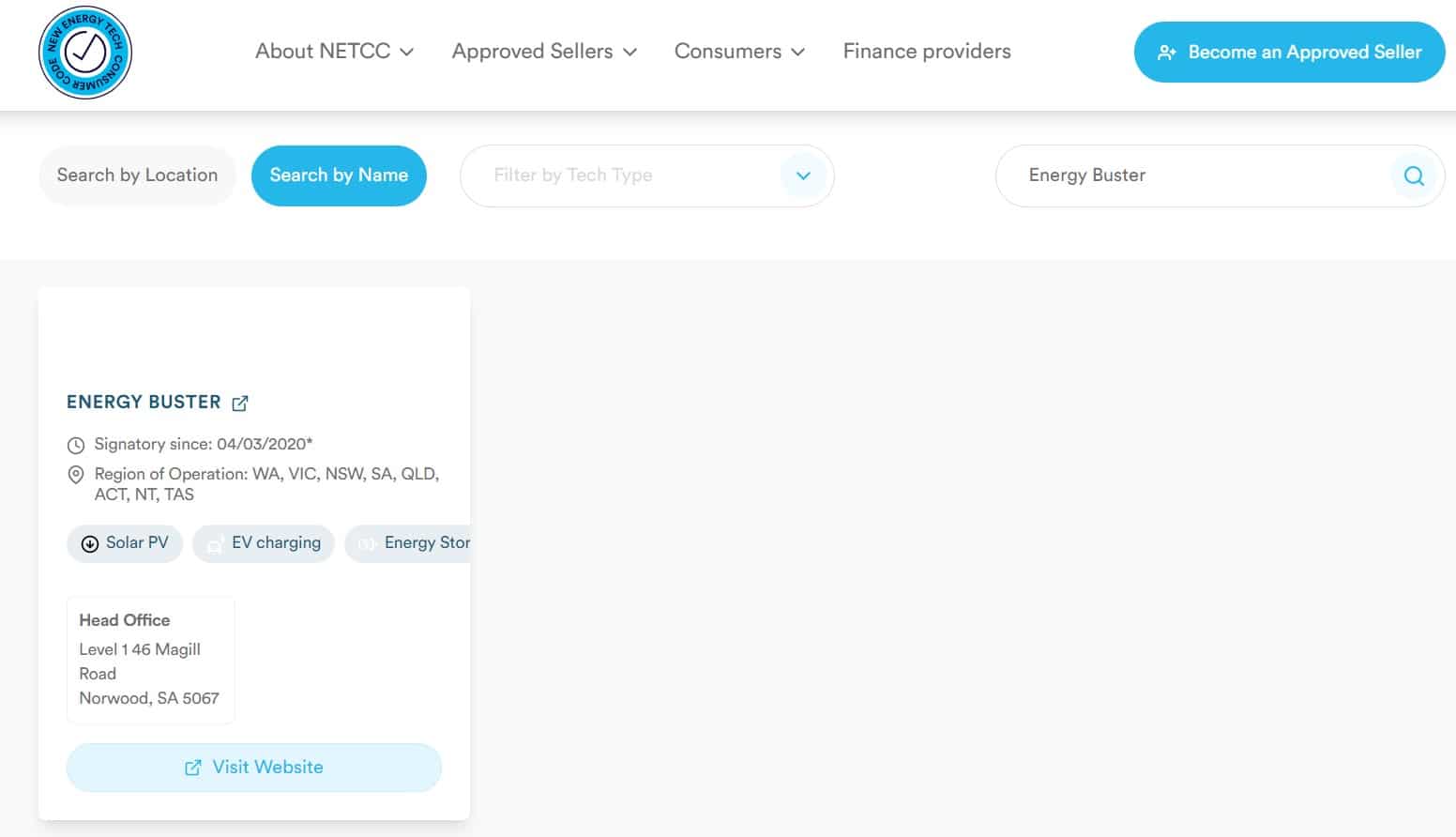Select the EV charging tag

click(x=264, y=543)
